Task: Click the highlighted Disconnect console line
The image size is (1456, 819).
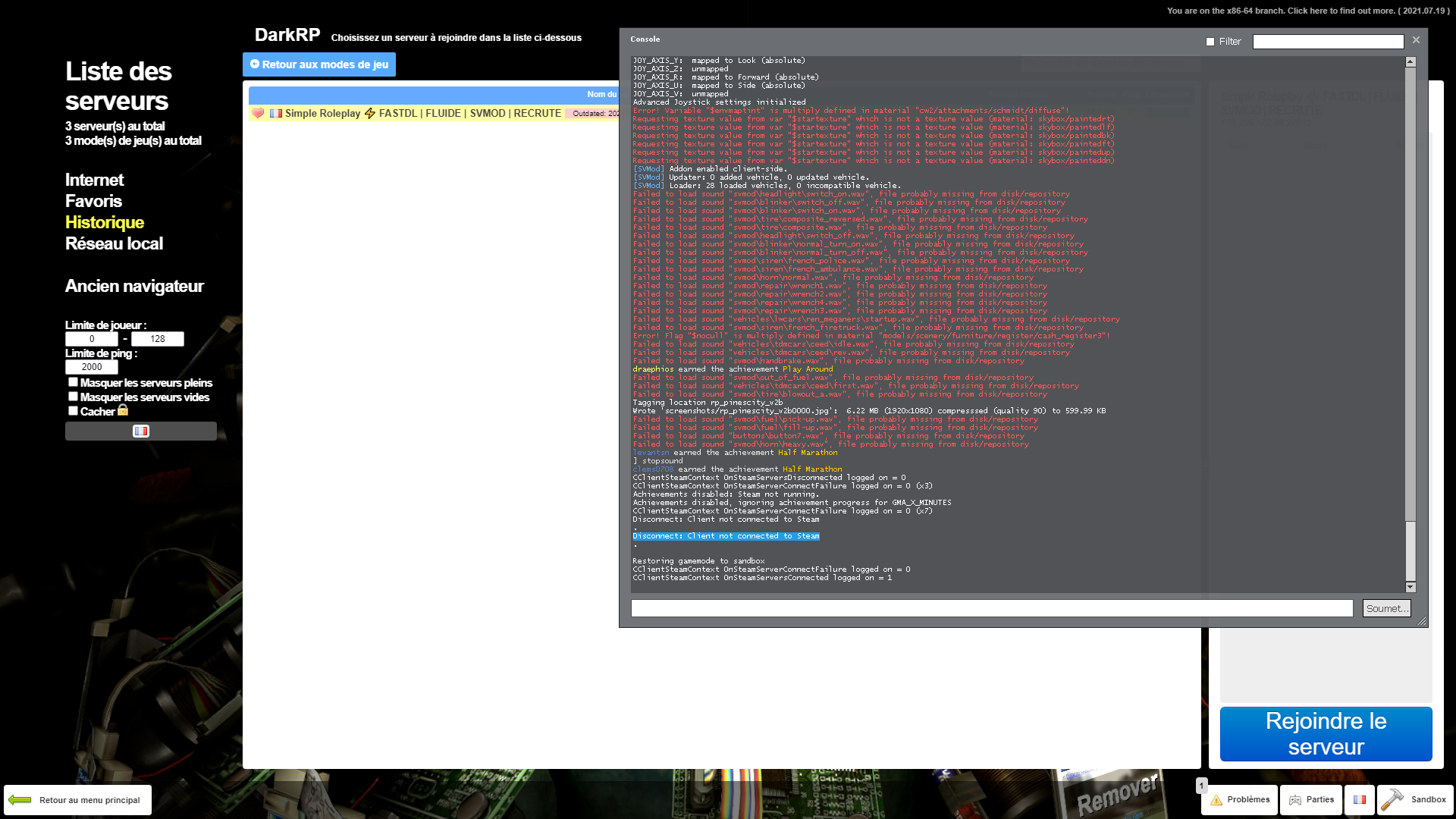Action: pyautogui.click(x=726, y=536)
